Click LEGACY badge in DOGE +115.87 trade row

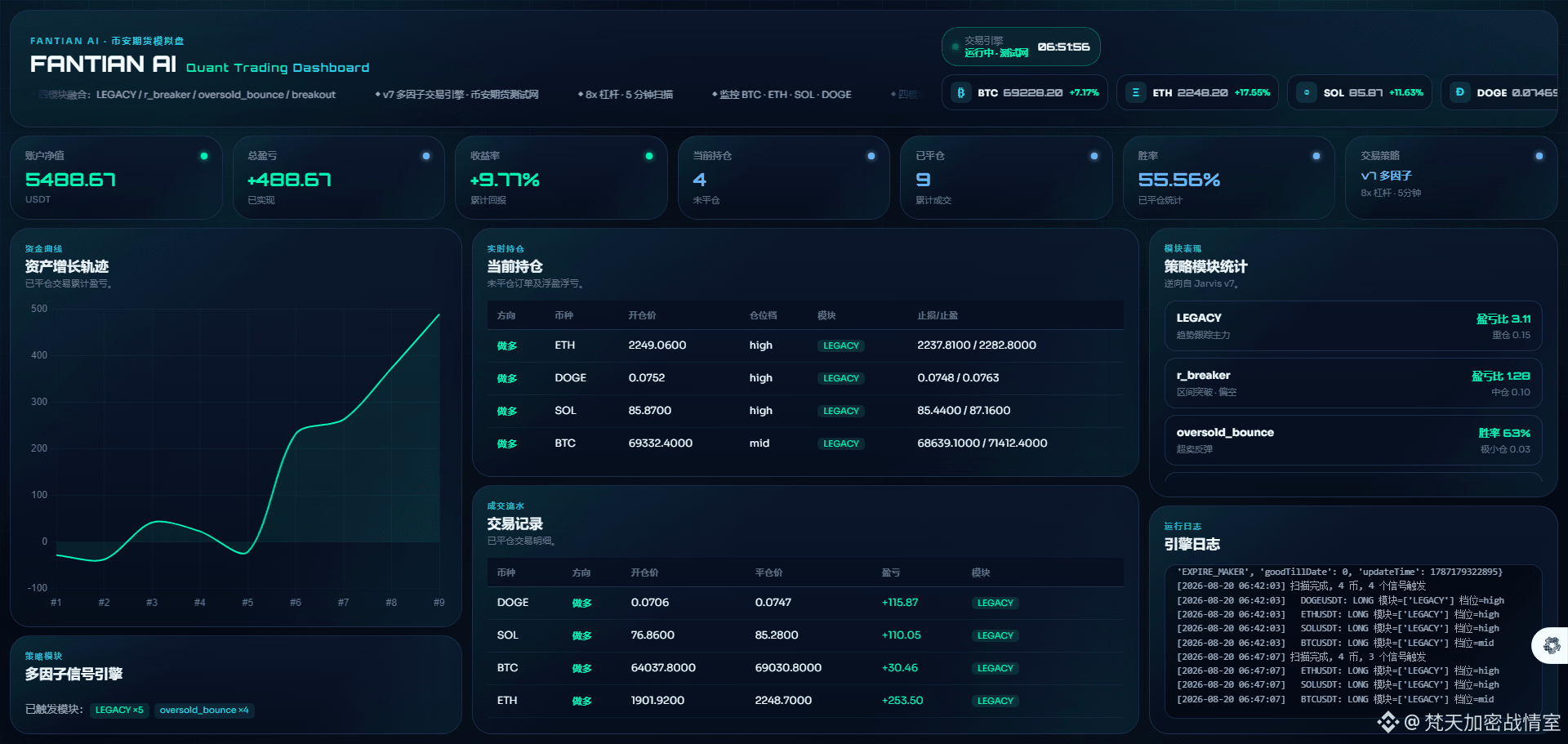pyautogui.click(x=996, y=603)
